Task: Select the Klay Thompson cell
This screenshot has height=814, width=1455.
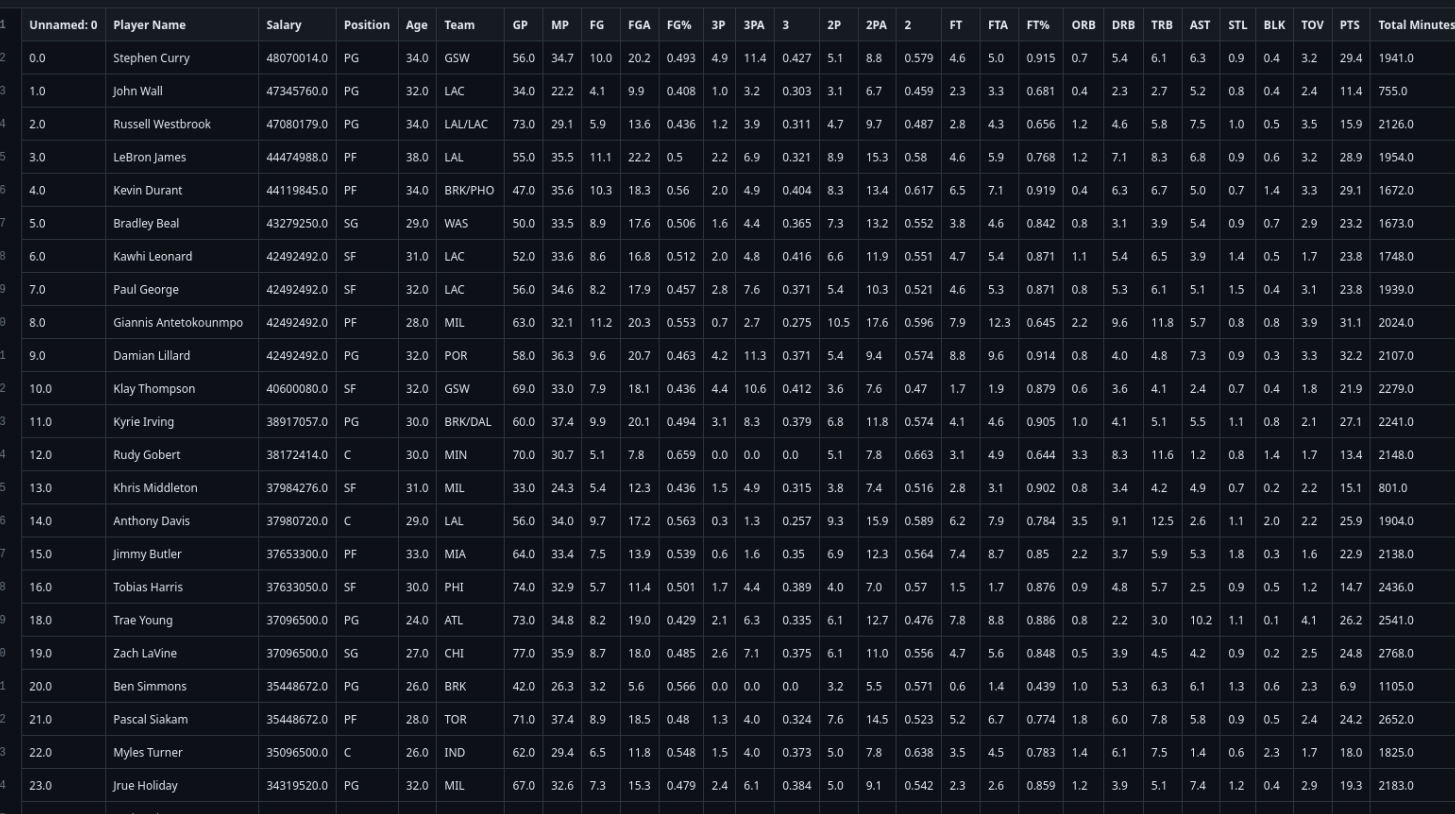Action: tap(181, 388)
